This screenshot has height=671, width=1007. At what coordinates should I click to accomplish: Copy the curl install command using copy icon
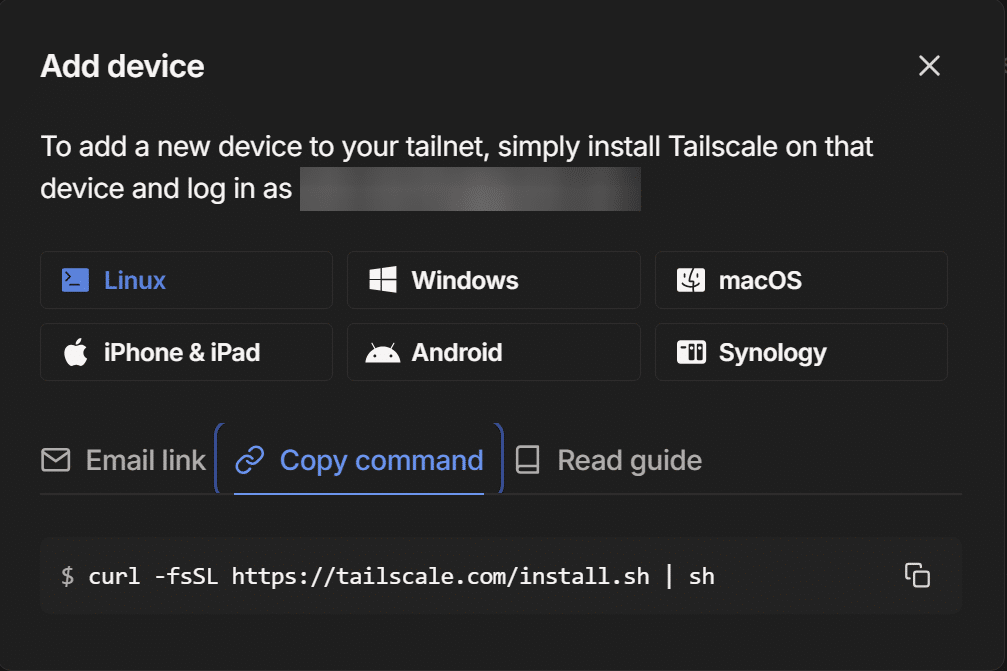(x=917, y=575)
